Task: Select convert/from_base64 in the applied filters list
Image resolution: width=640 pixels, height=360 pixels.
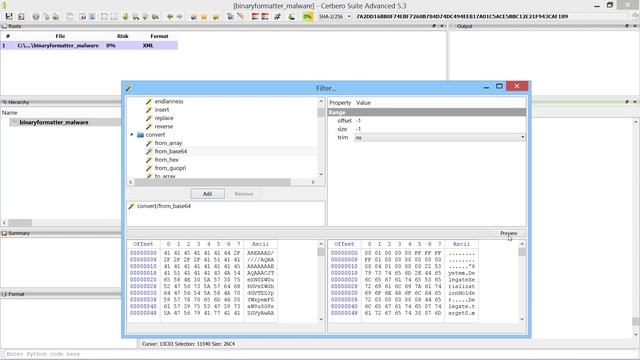Action: click(x=164, y=206)
